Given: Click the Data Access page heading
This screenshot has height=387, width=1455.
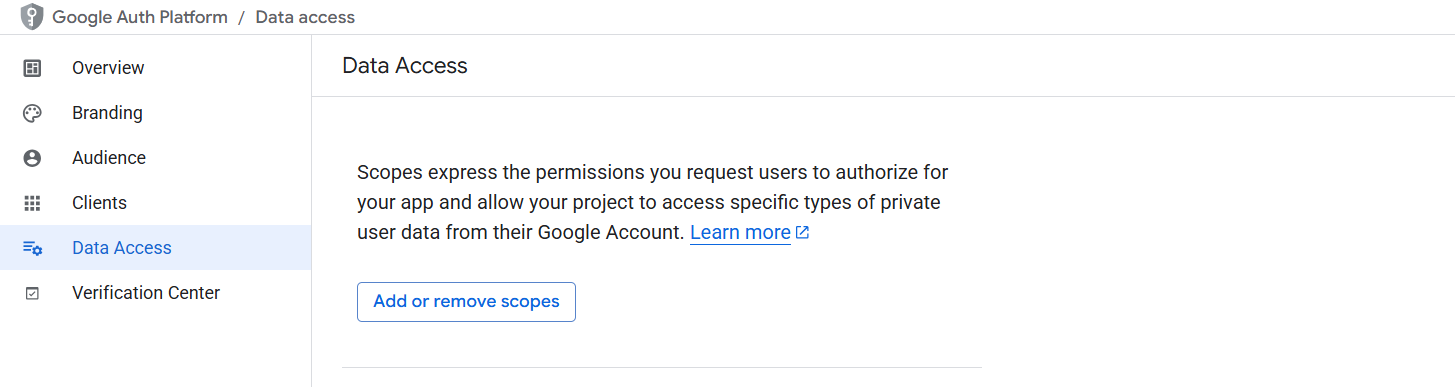Looking at the screenshot, I should click(405, 66).
